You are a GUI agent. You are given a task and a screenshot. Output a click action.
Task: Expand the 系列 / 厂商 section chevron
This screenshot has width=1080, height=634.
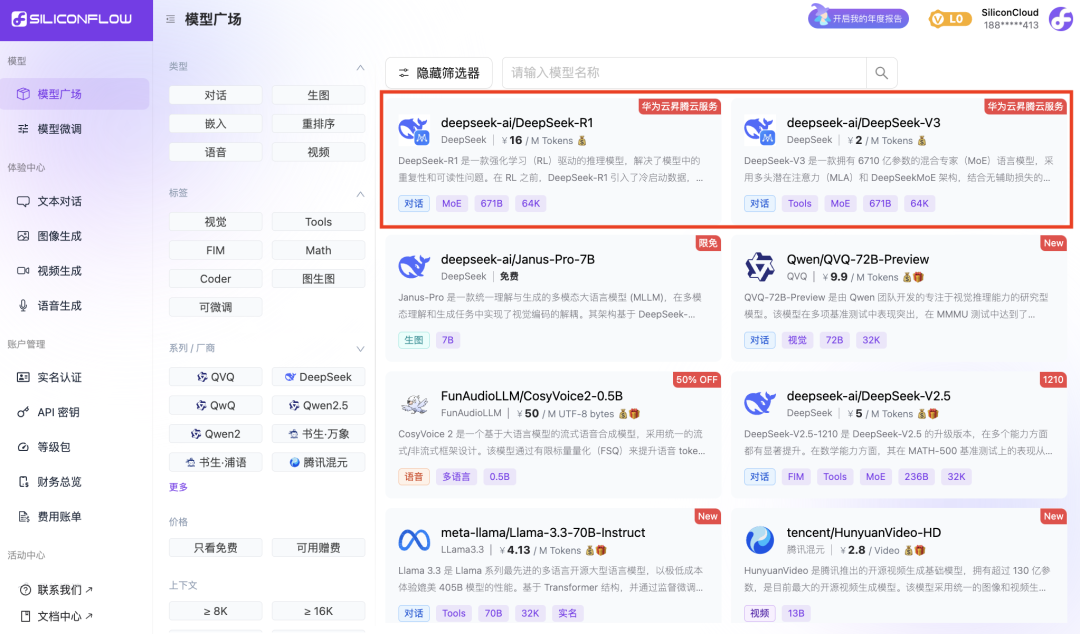click(x=360, y=349)
